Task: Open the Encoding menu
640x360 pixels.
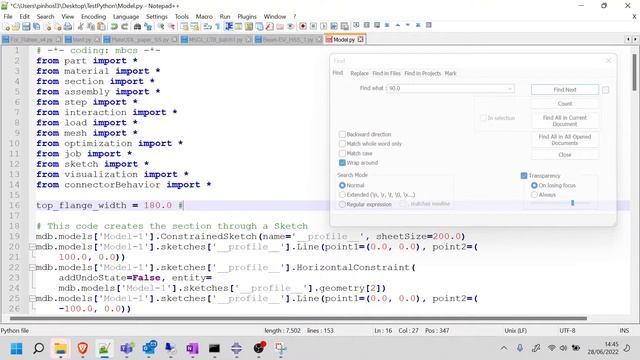Action: (x=93, y=16)
